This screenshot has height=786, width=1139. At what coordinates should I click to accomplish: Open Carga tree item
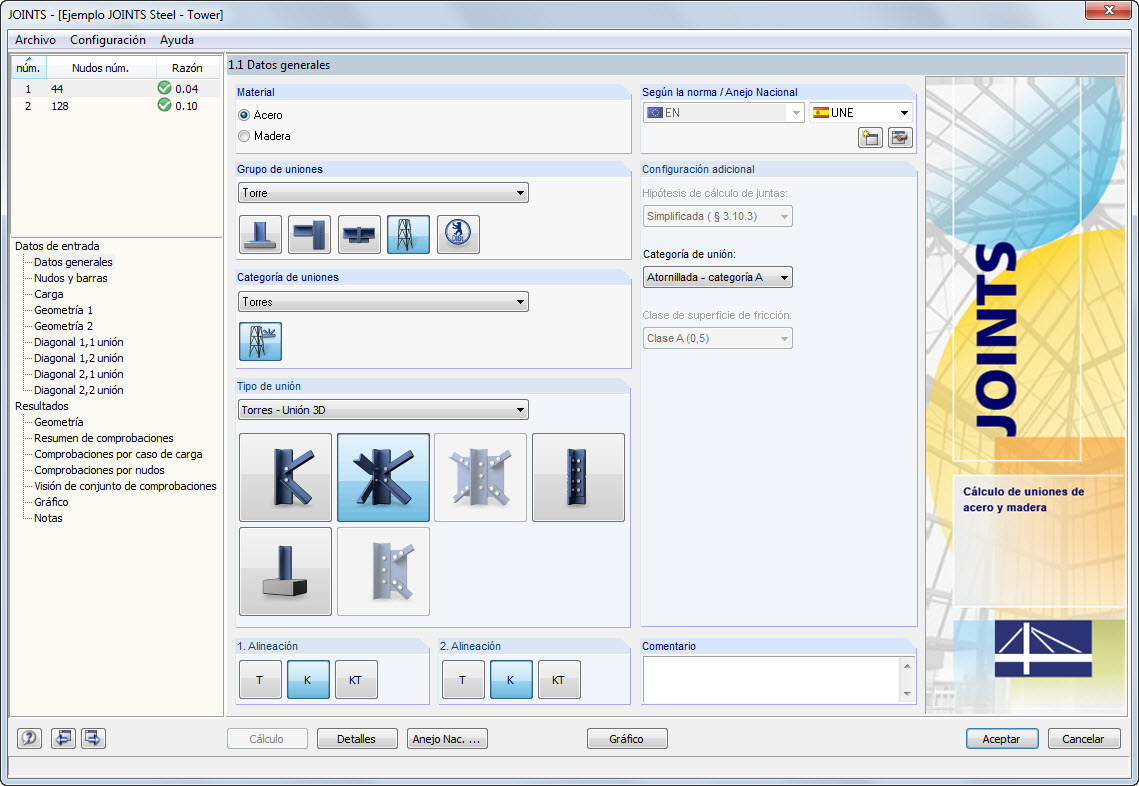[49, 294]
